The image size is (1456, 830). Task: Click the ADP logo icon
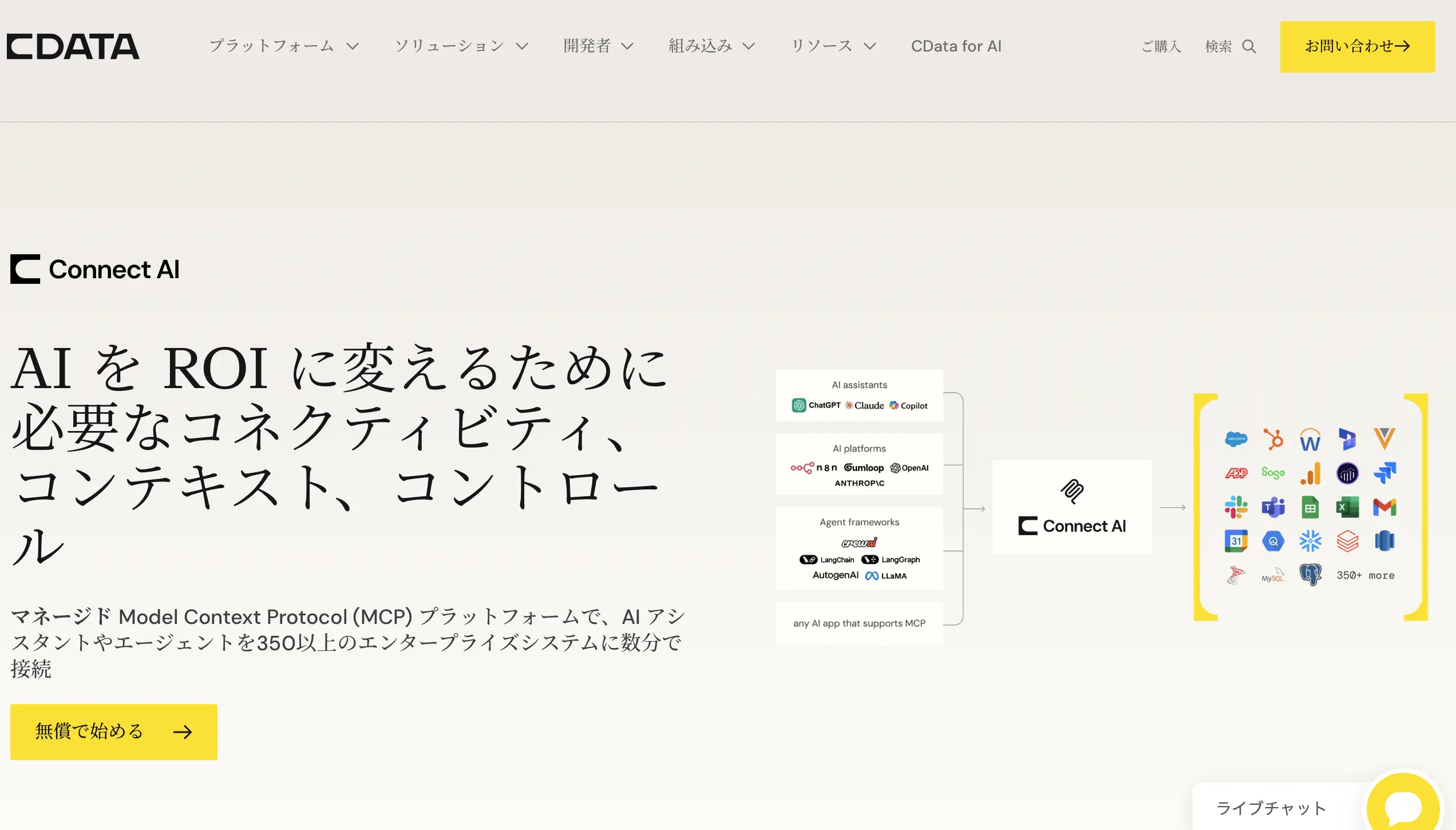[1236, 473]
